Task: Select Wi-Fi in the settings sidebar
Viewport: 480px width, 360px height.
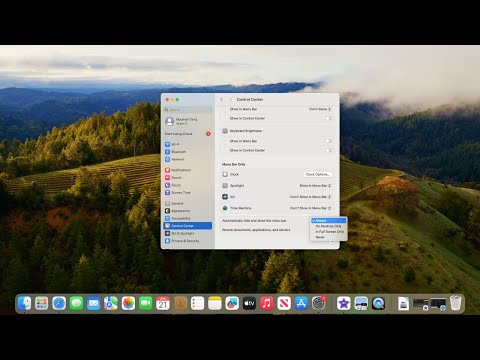Action: click(188, 144)
